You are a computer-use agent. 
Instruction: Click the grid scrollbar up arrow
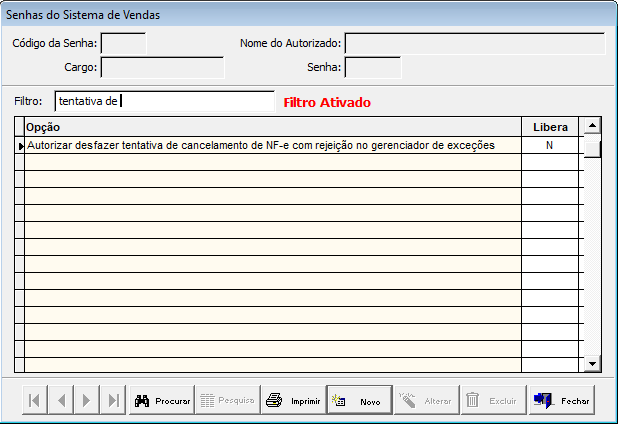pyautogui.click(x=592, y=126)
